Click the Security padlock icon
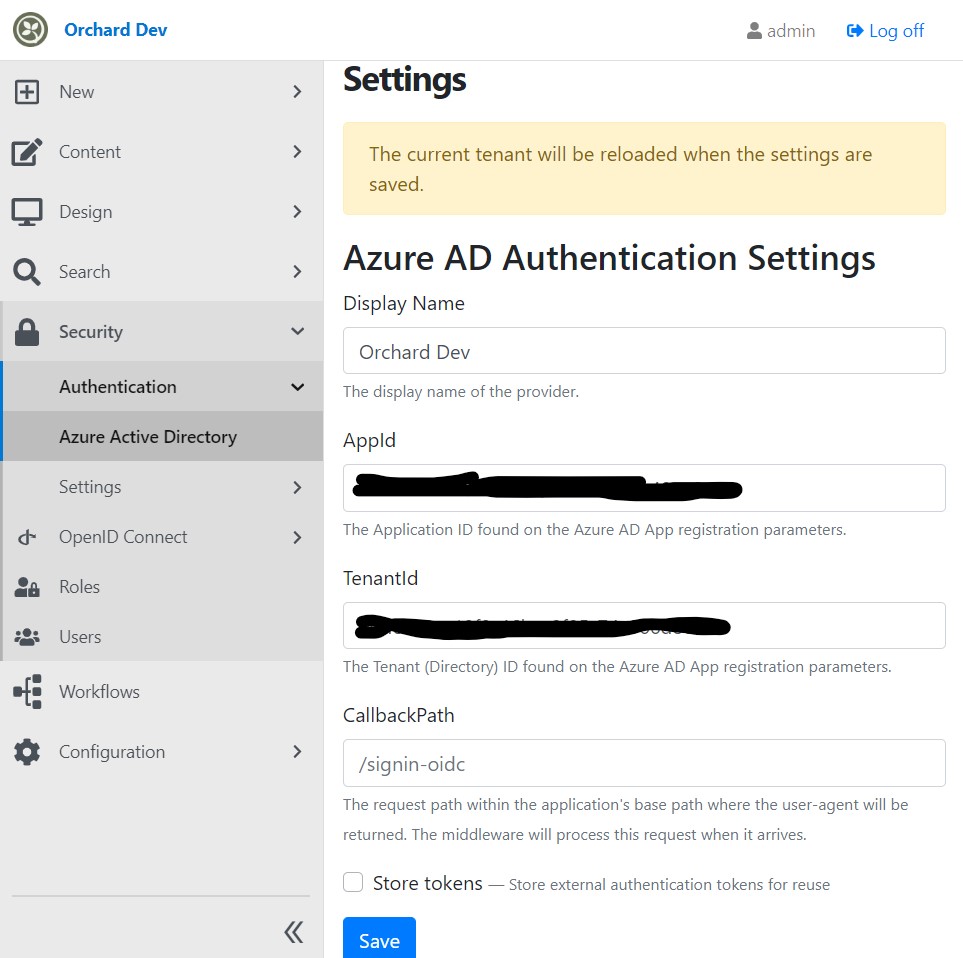This screenshot has height=958, width=963. tap(26, 332)
